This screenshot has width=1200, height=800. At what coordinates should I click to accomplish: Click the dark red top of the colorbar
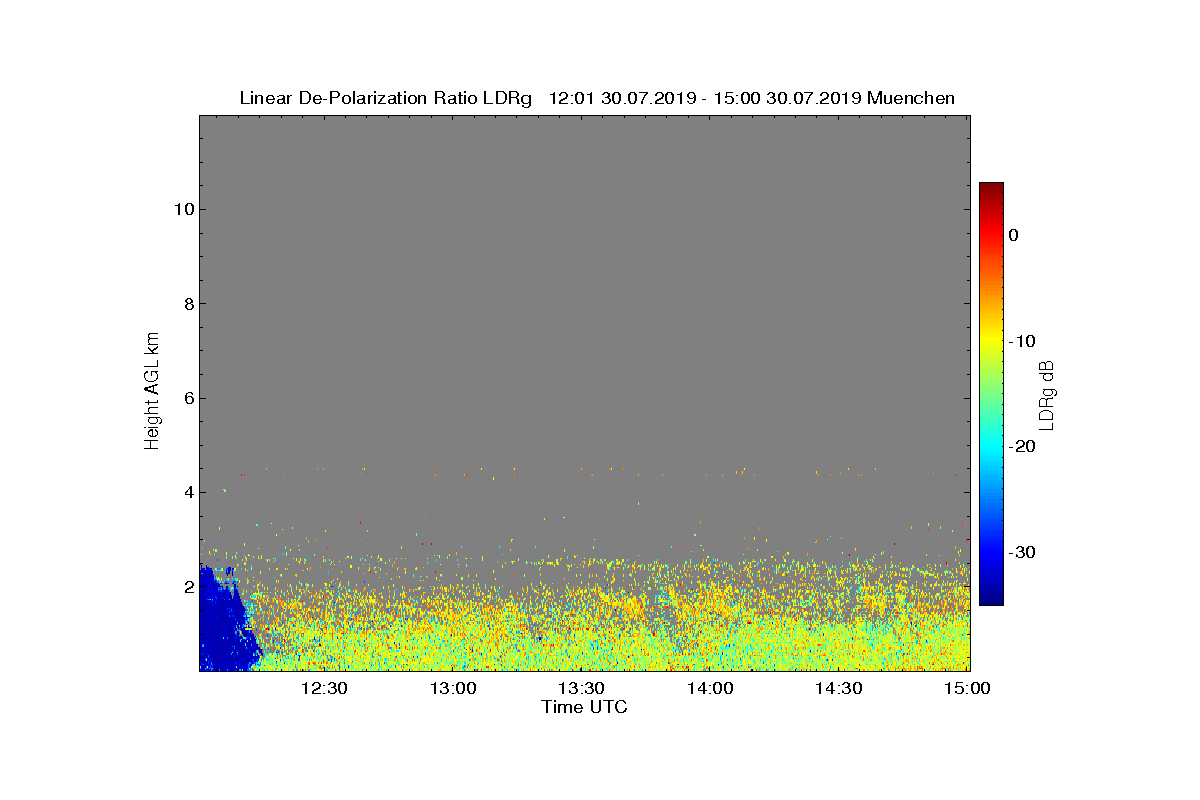(991, 189)
